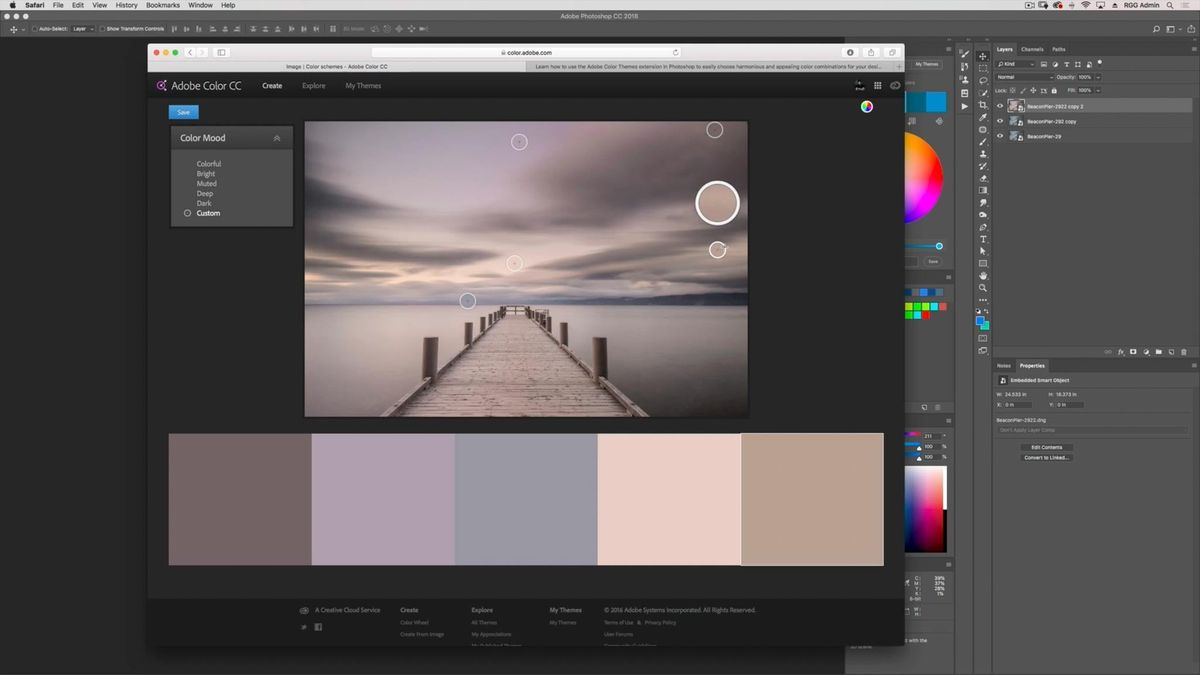Click the blue Save button
This screenshot has width=1200, height=675.
(184, 112)
